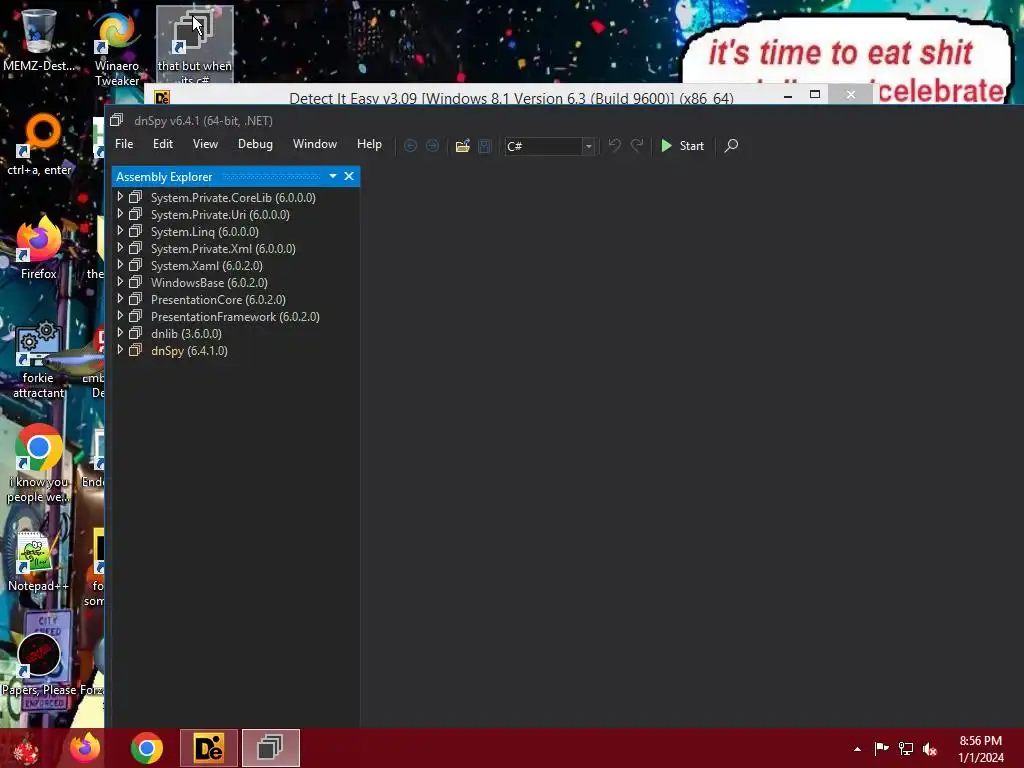
Task: Open file using the folder toolbar icon
Action: click(462, 146)
